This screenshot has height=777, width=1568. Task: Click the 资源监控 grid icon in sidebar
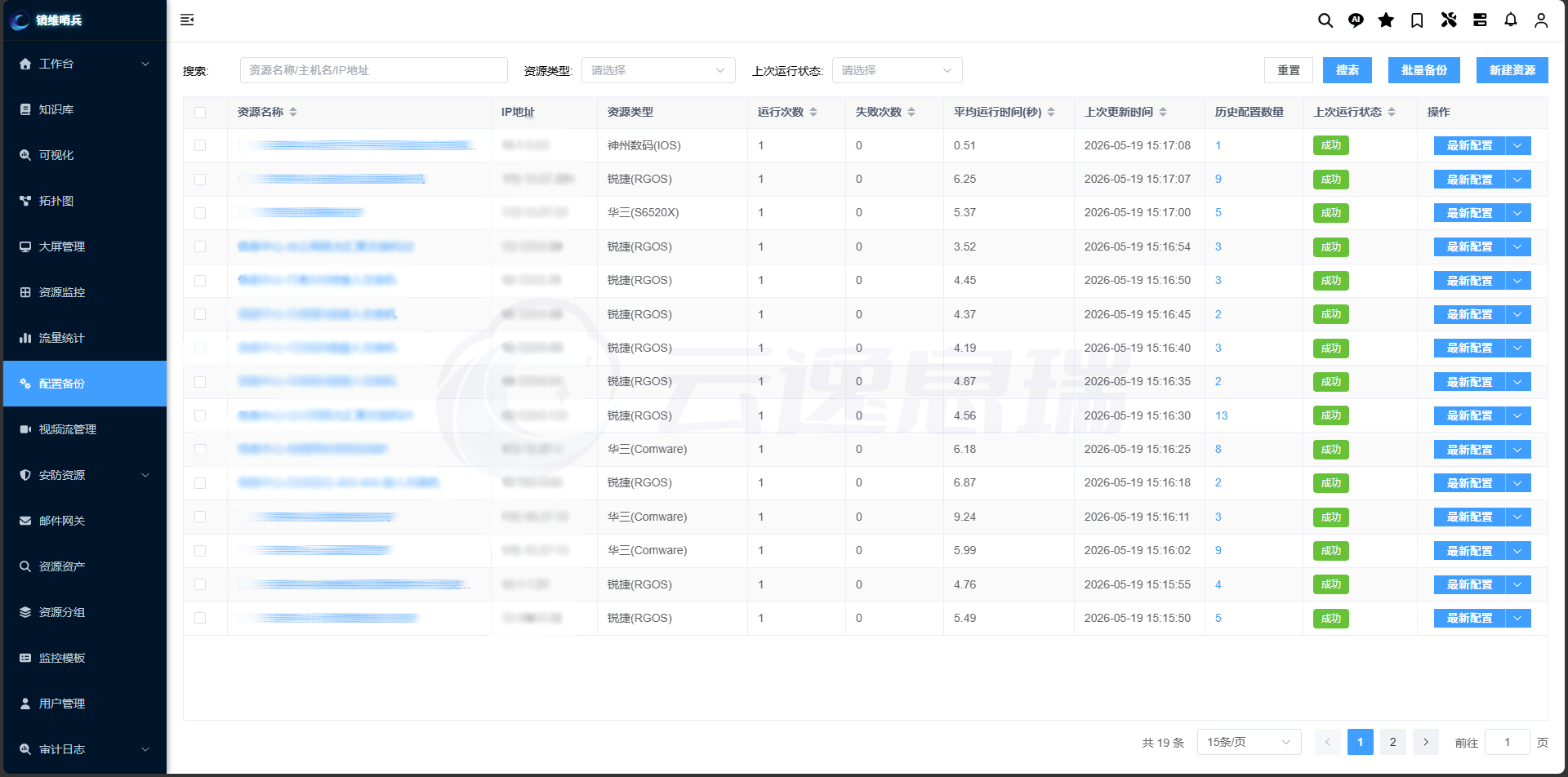pyautogui.click(x=25, y=292)
